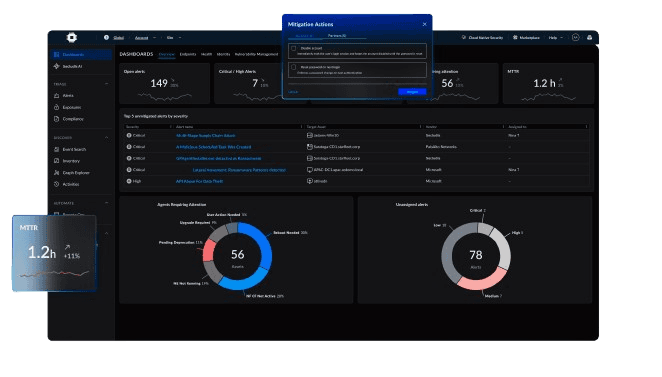This screenshot has height=377, width=662.
Task: Select the Medium segment of Unassigned alerts
Action: point(483,280)
